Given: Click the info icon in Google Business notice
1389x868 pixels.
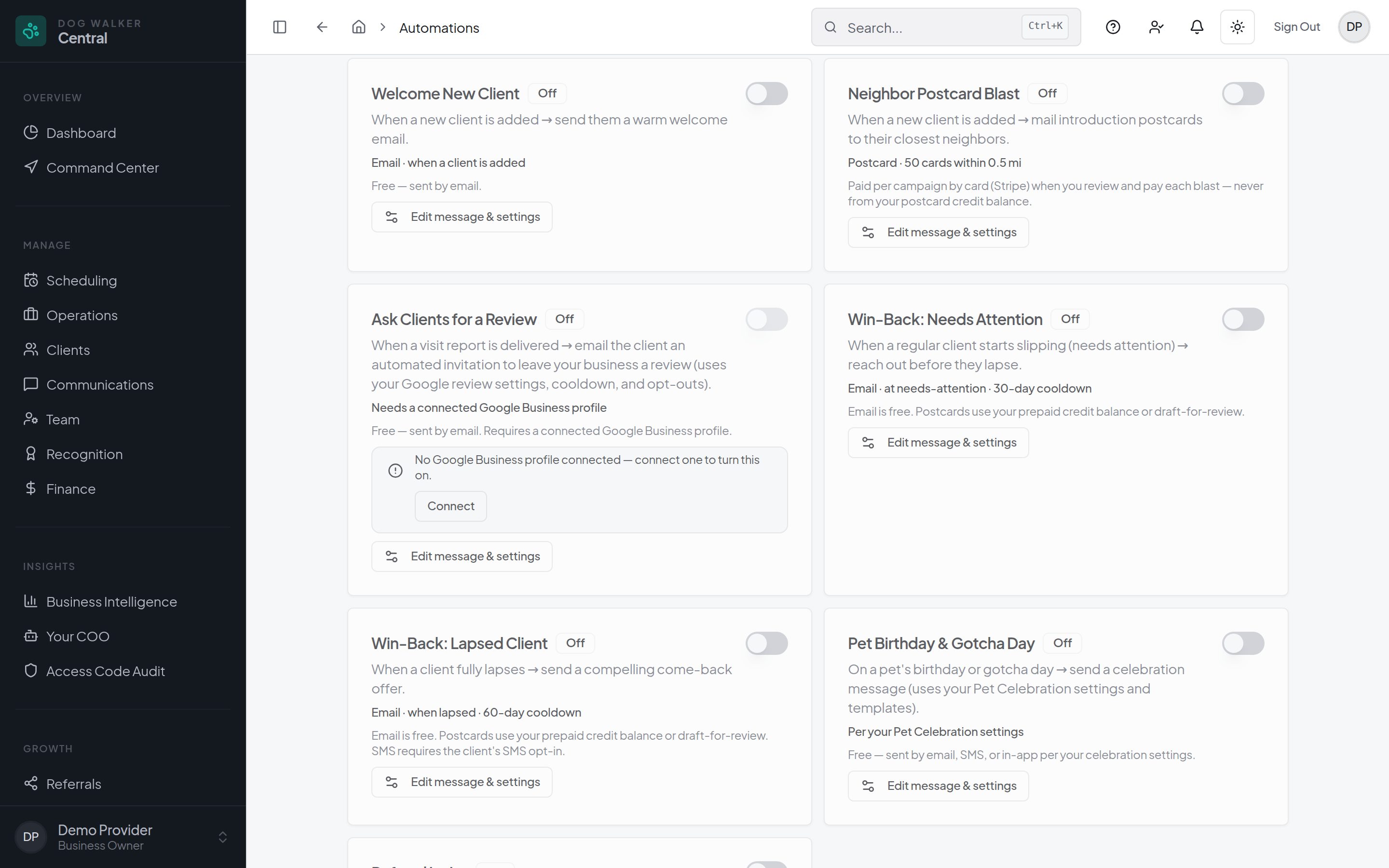Looking at the screenshot, I should [395, 471].
